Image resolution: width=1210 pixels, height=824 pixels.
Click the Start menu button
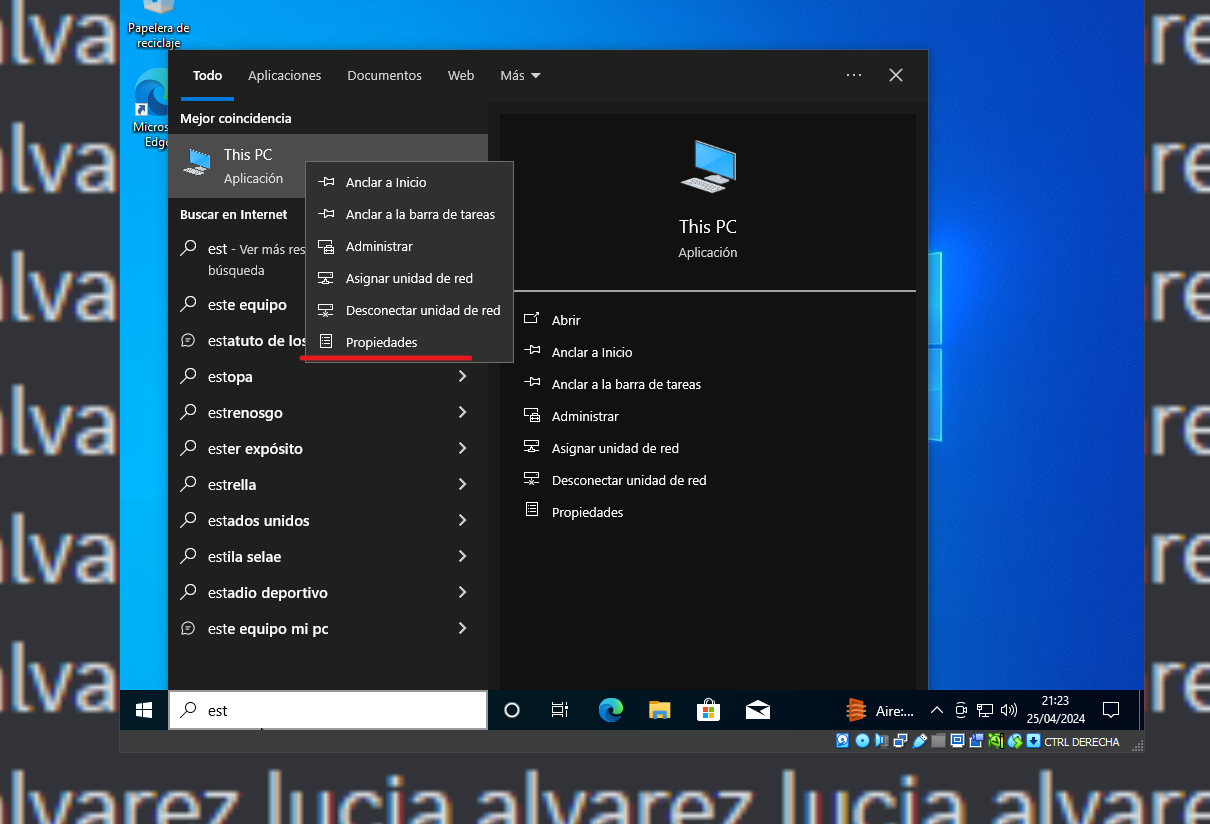coord(143,710)
